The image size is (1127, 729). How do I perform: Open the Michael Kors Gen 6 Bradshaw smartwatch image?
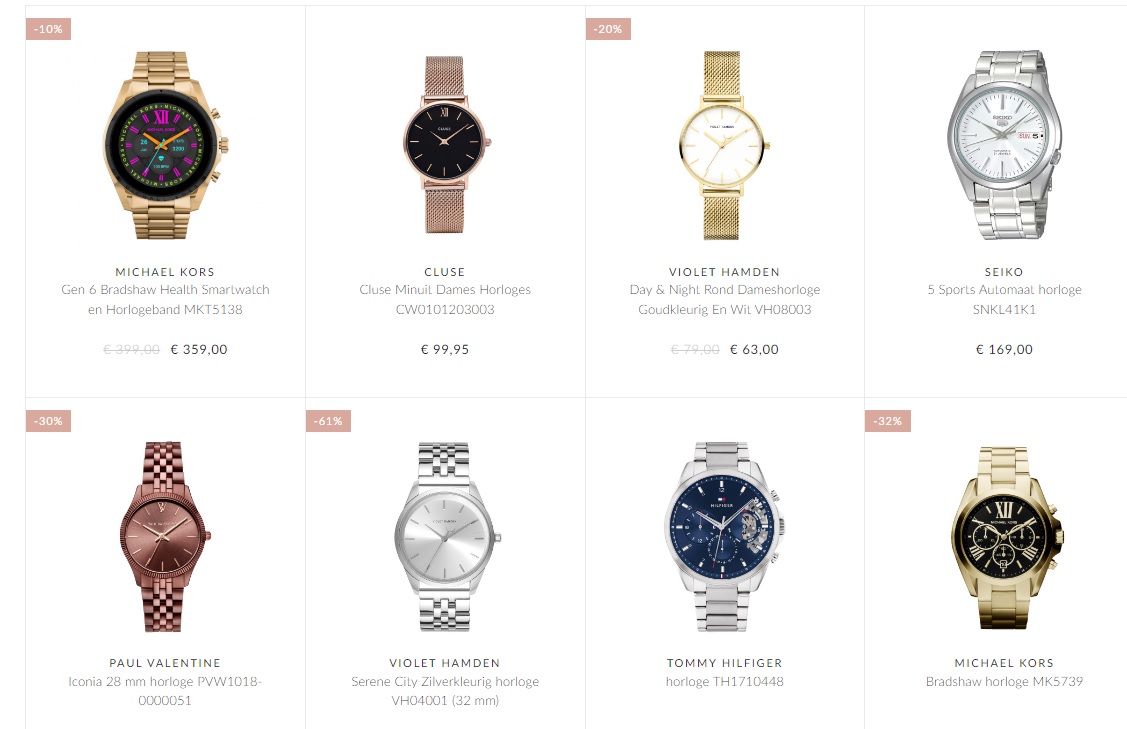click(x=165, y=145)
